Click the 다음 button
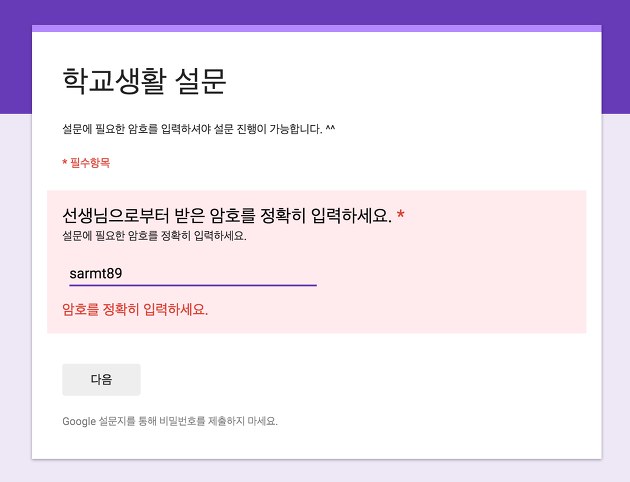The height and width of the screenshot is (482, 630). click(x=101, y=380)
